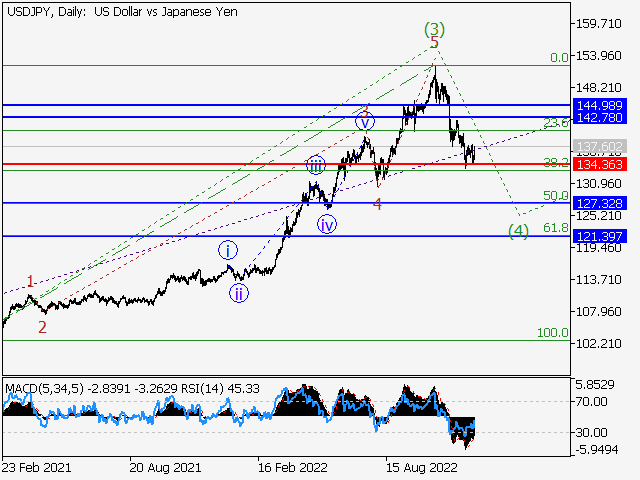Click the 15 Aug 2022 date label
This screenshot has width=640, height=480.
click(421, 467)
